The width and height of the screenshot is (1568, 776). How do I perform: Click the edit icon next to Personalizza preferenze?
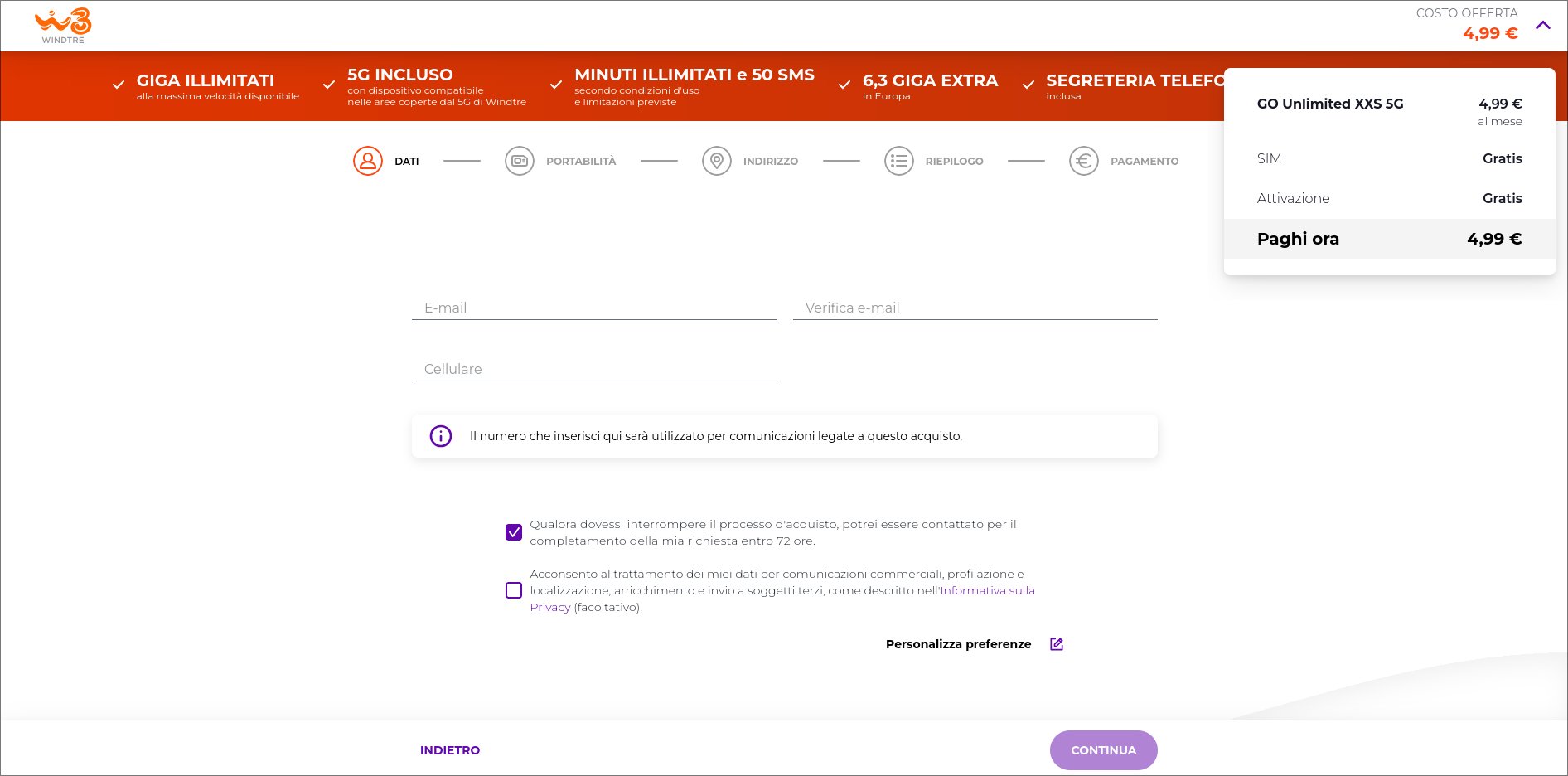(1057, 644)
